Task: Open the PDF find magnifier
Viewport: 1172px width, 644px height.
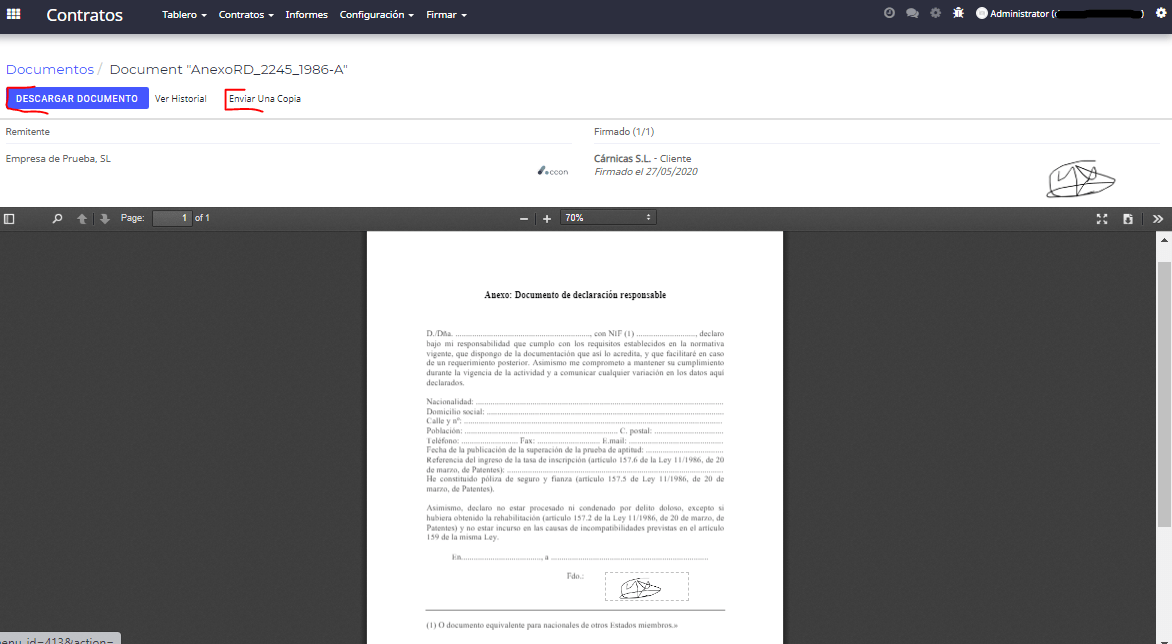Action: 57,219
